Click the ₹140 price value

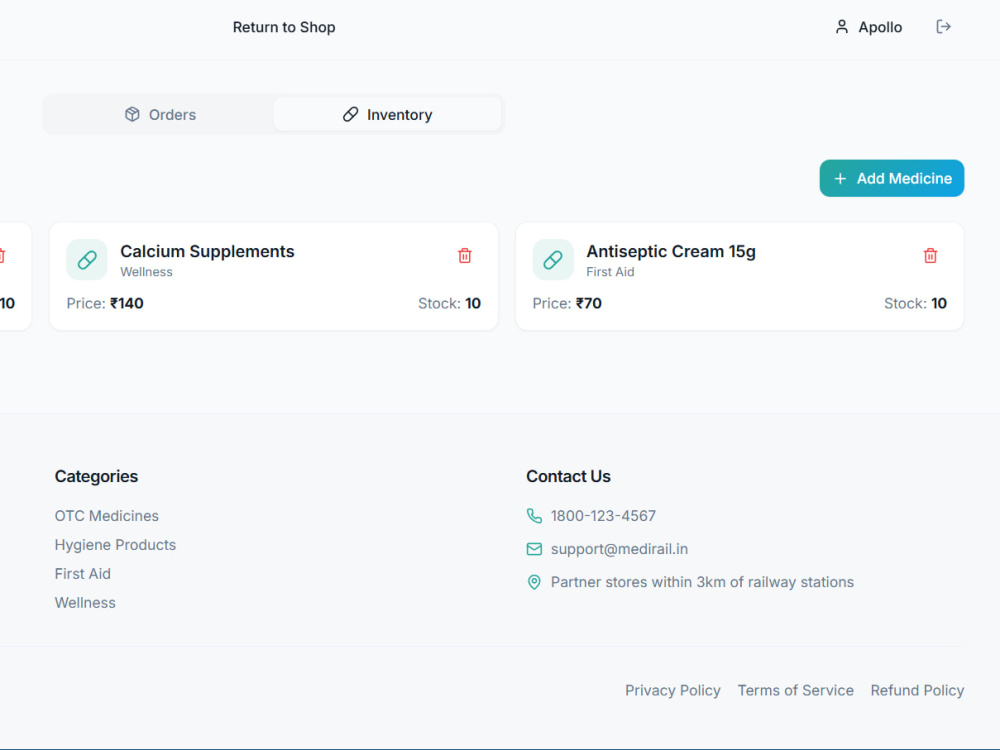pyautogui.click(x=127, y=304)
